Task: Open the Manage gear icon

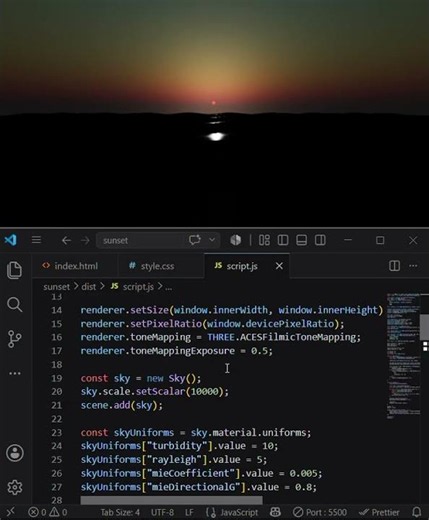Action: pos(15,487)
